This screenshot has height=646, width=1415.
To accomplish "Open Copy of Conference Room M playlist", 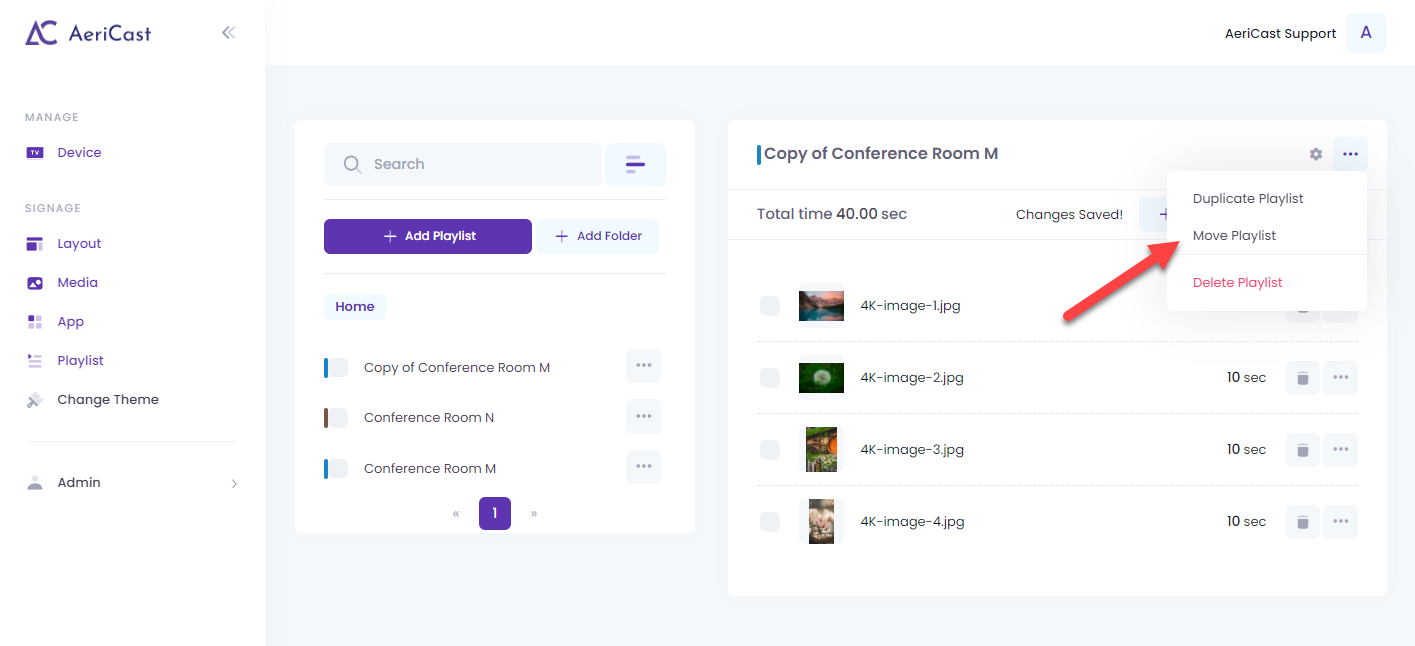I will click(457, 368).
